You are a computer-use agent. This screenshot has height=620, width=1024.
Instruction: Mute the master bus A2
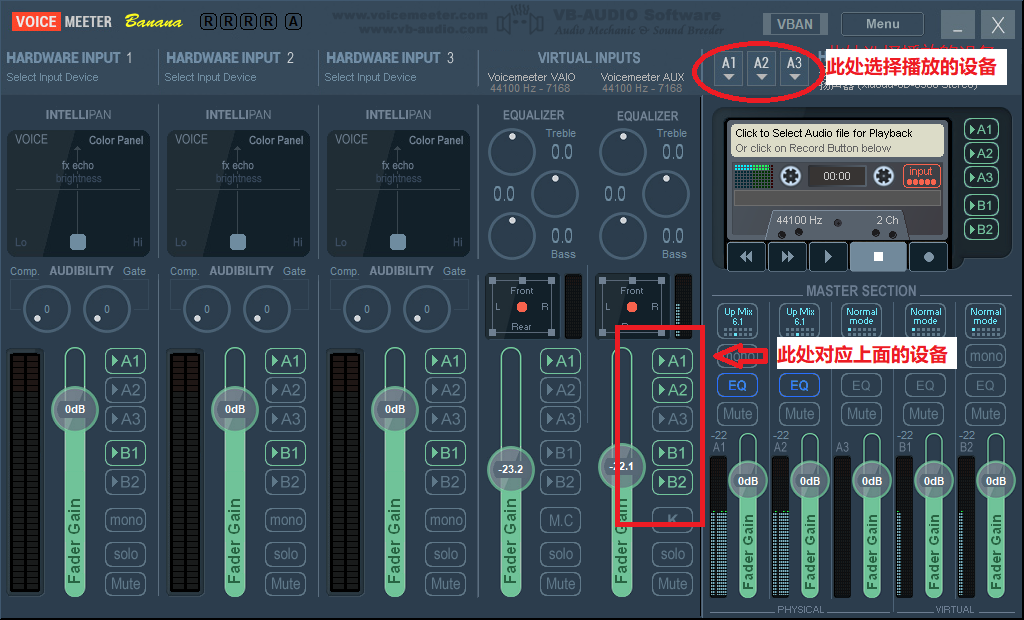799,414
